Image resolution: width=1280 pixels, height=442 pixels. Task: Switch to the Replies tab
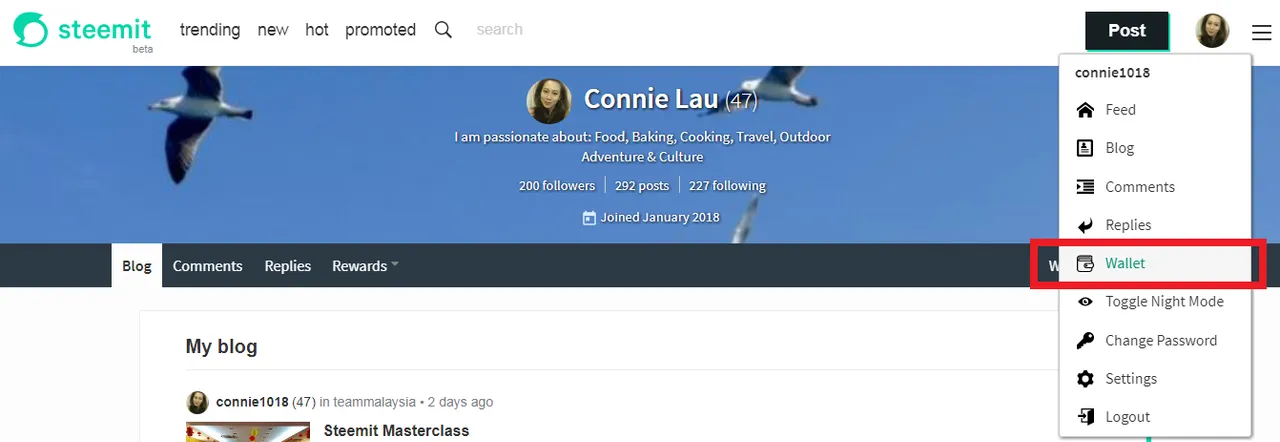pos(287,266)
